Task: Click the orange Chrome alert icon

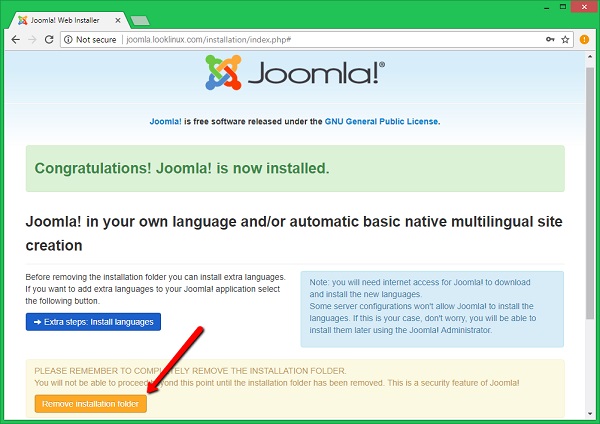Action: [x=584, y=39]
